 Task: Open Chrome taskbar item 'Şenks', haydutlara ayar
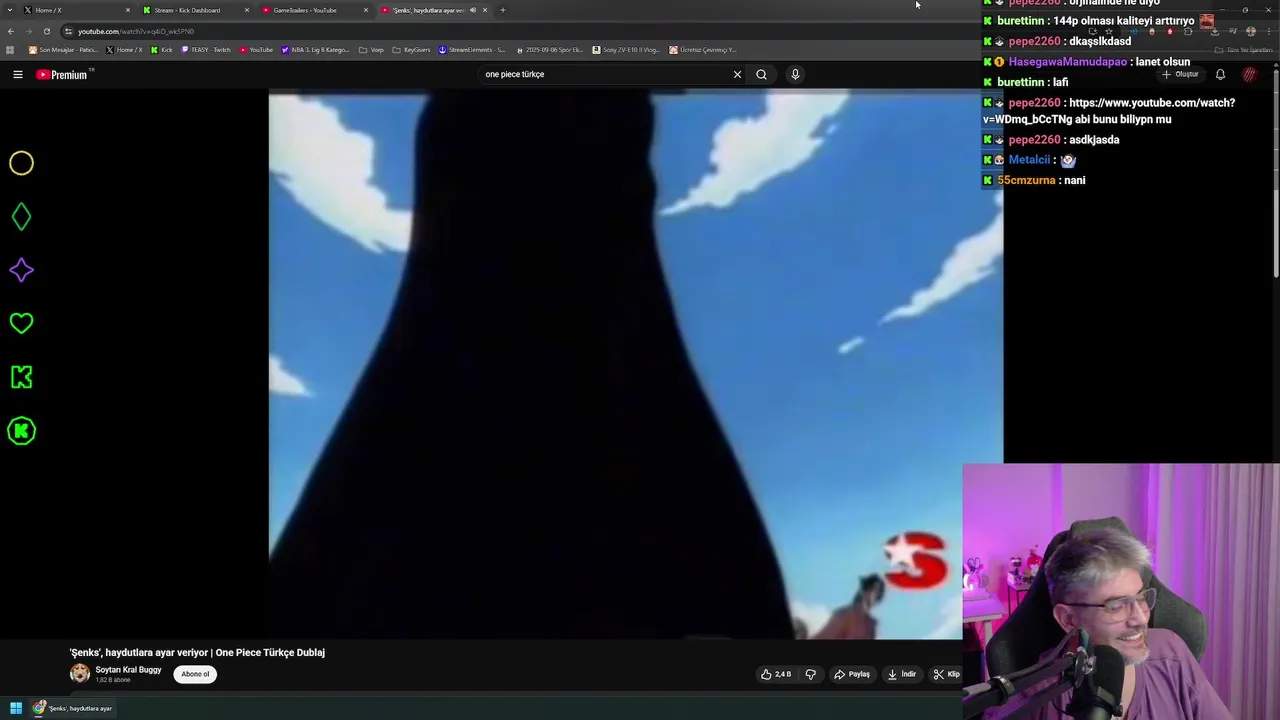(73, 708)
